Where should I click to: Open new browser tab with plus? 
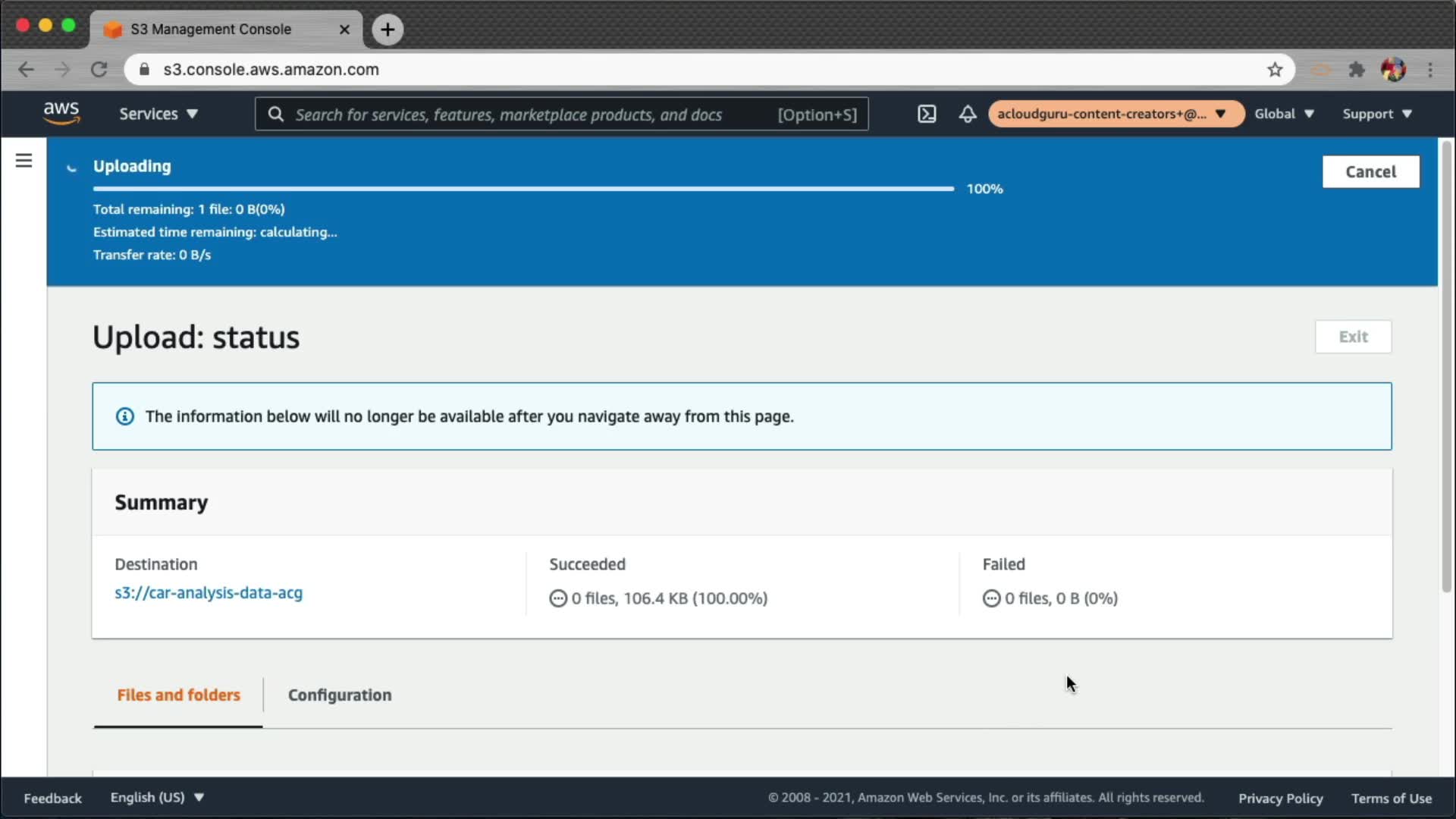coord(388,30)
